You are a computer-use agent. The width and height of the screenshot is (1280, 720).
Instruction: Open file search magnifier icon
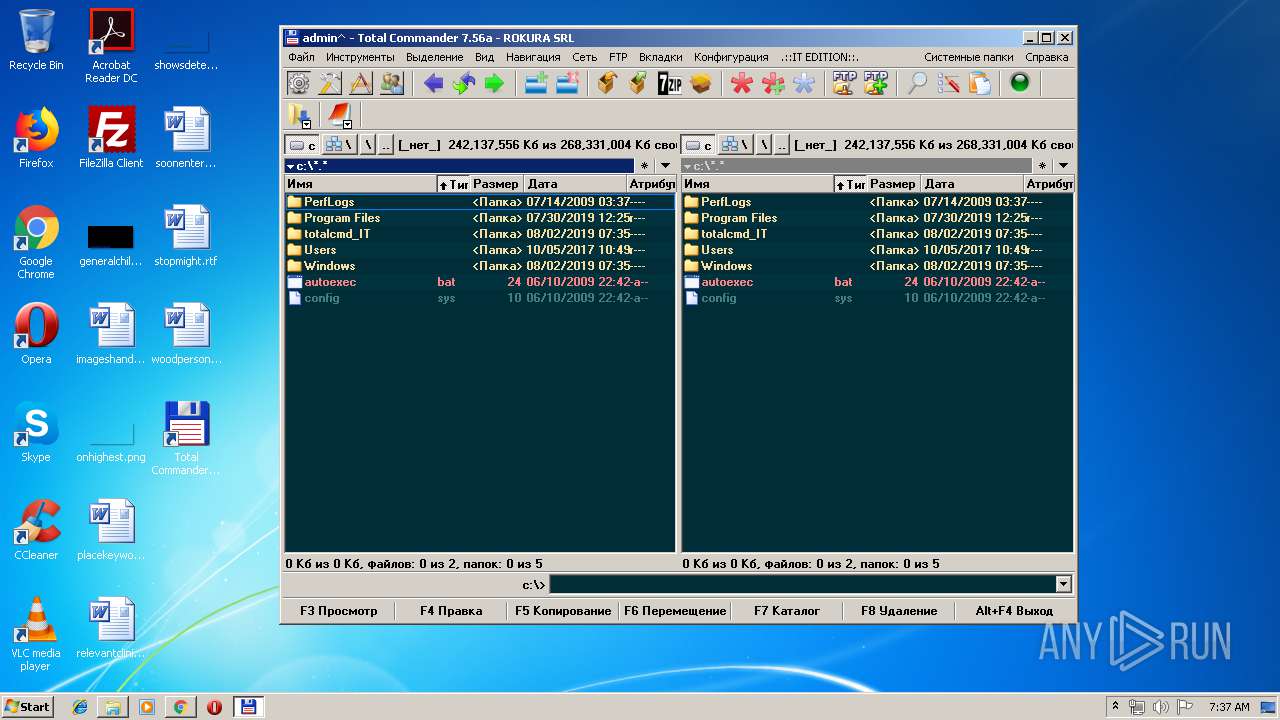tap(917, 84)
